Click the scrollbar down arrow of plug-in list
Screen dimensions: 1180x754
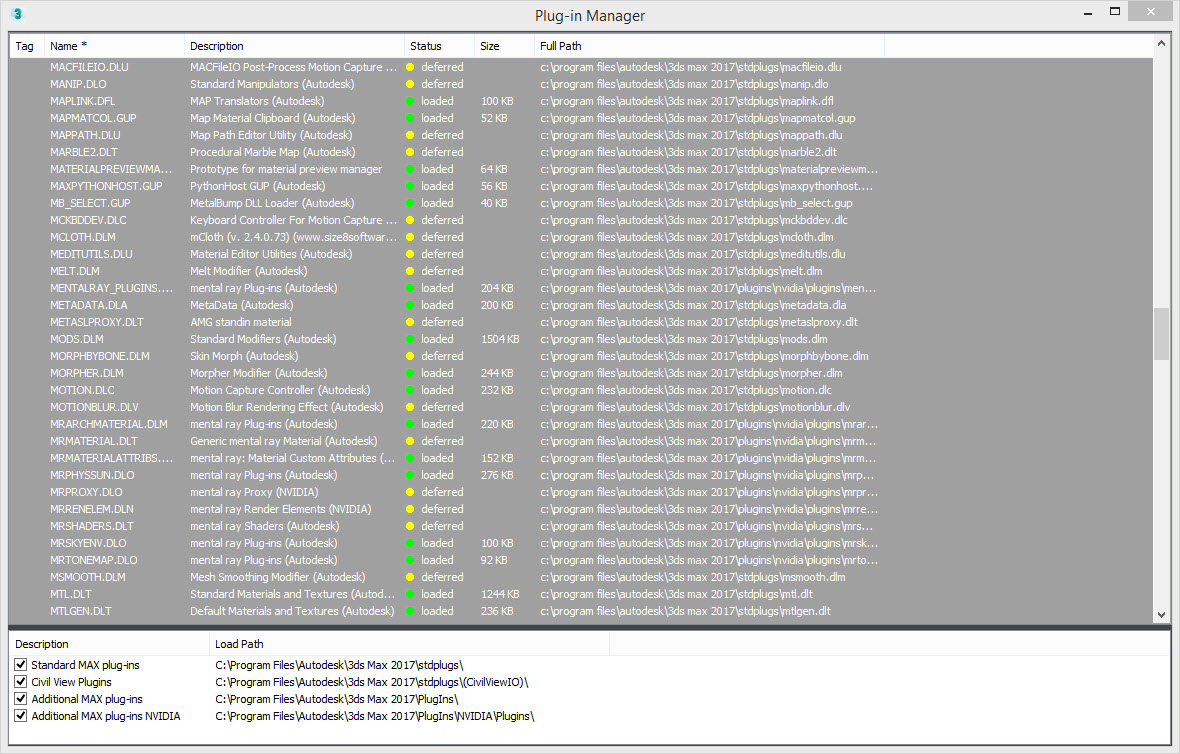(x=1161, y=615)
